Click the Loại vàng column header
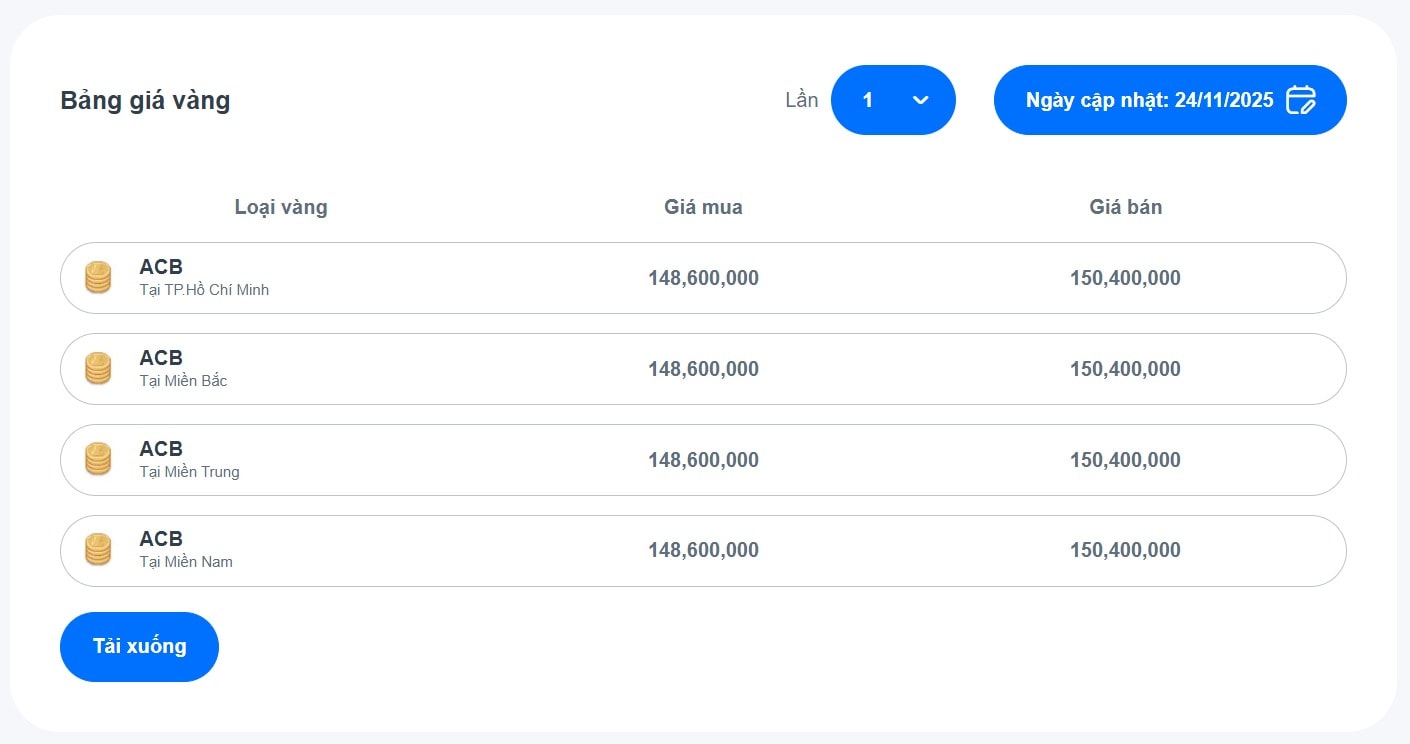The image size is (1410, 744). tap(281, 207)
